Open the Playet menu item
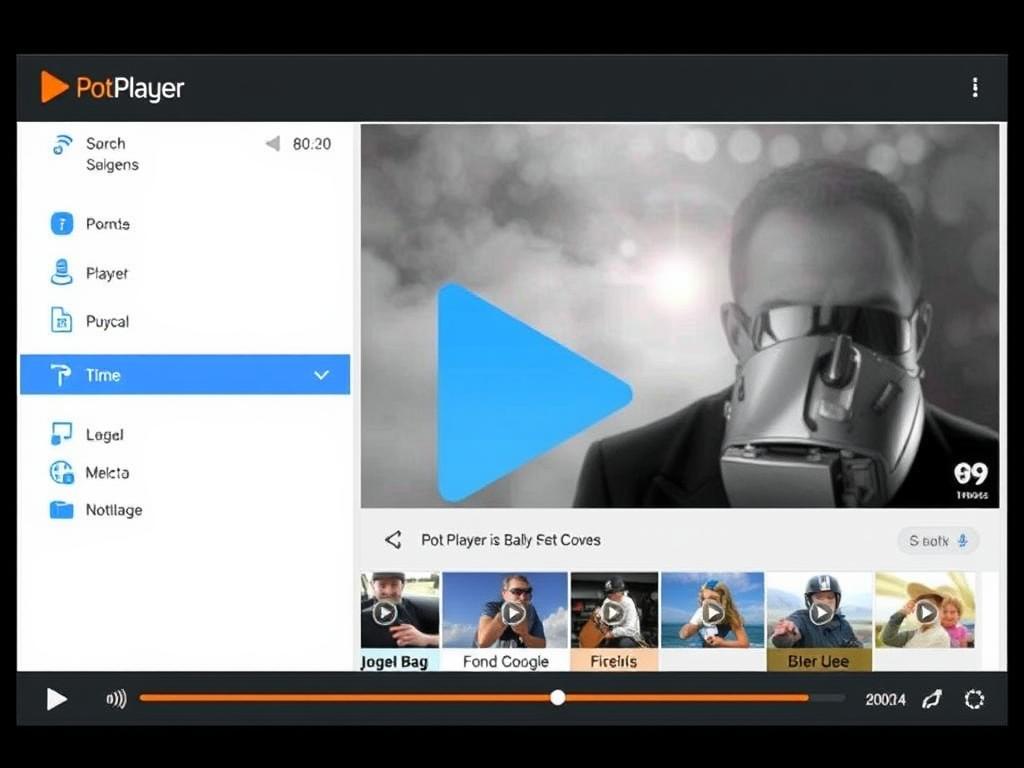This screenshot has width=1024, height=768. point(106,273)
